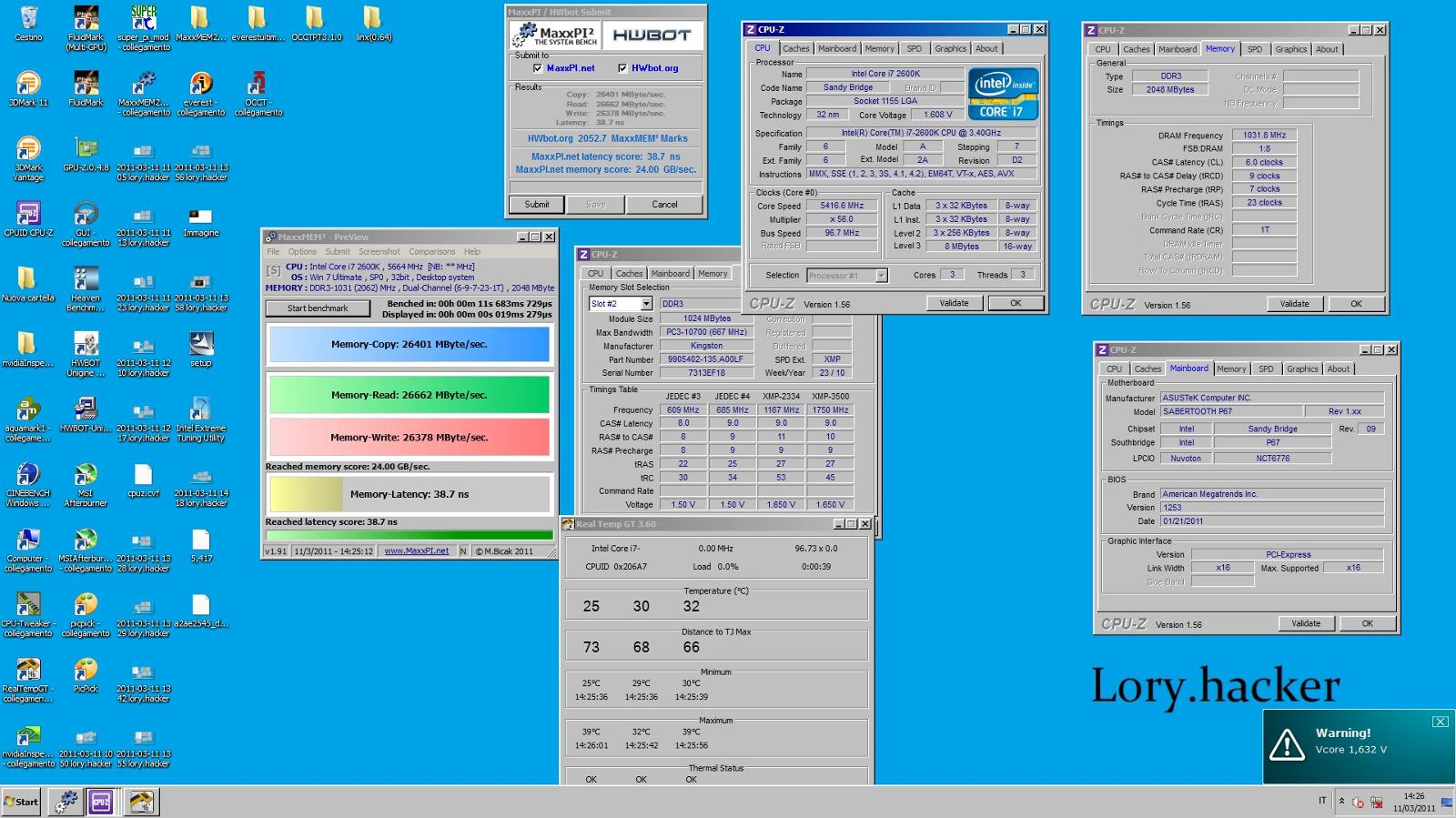Open cpuz.cvf file icon
Viewport: 1456px width, 818px height.
[x=144, y=480]
